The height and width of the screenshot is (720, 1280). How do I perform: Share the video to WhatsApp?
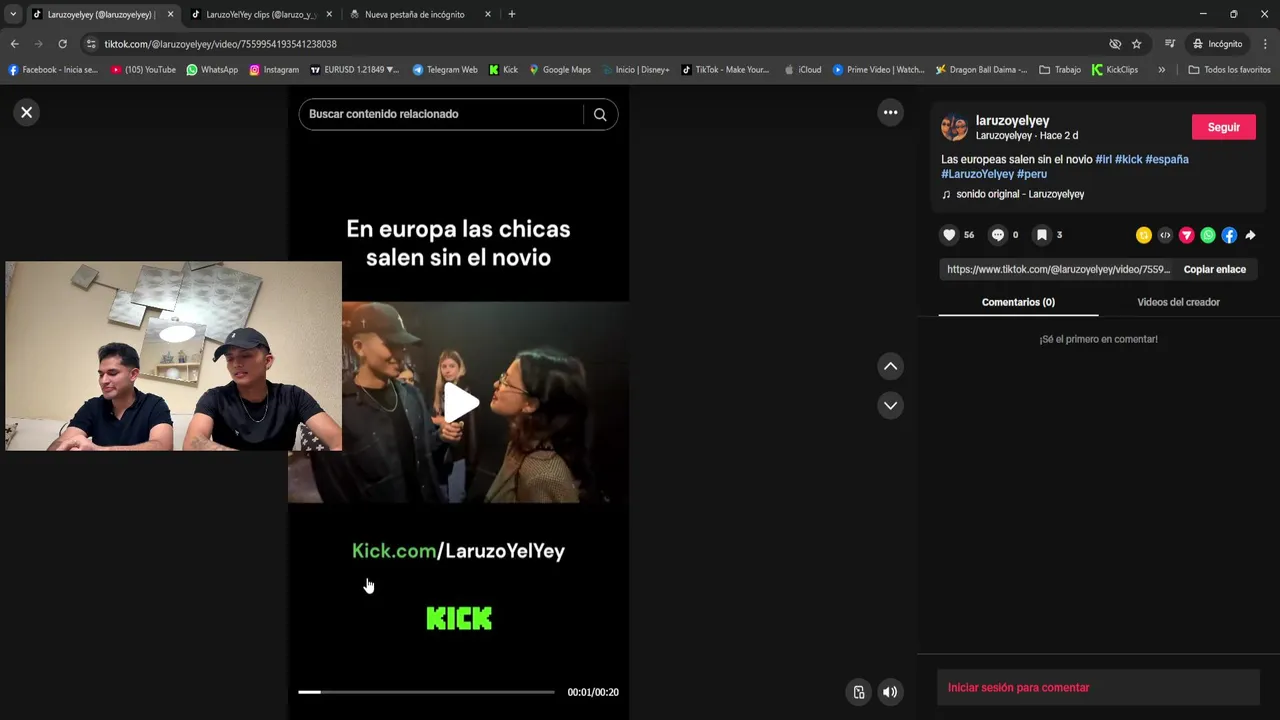(1208, 235)
